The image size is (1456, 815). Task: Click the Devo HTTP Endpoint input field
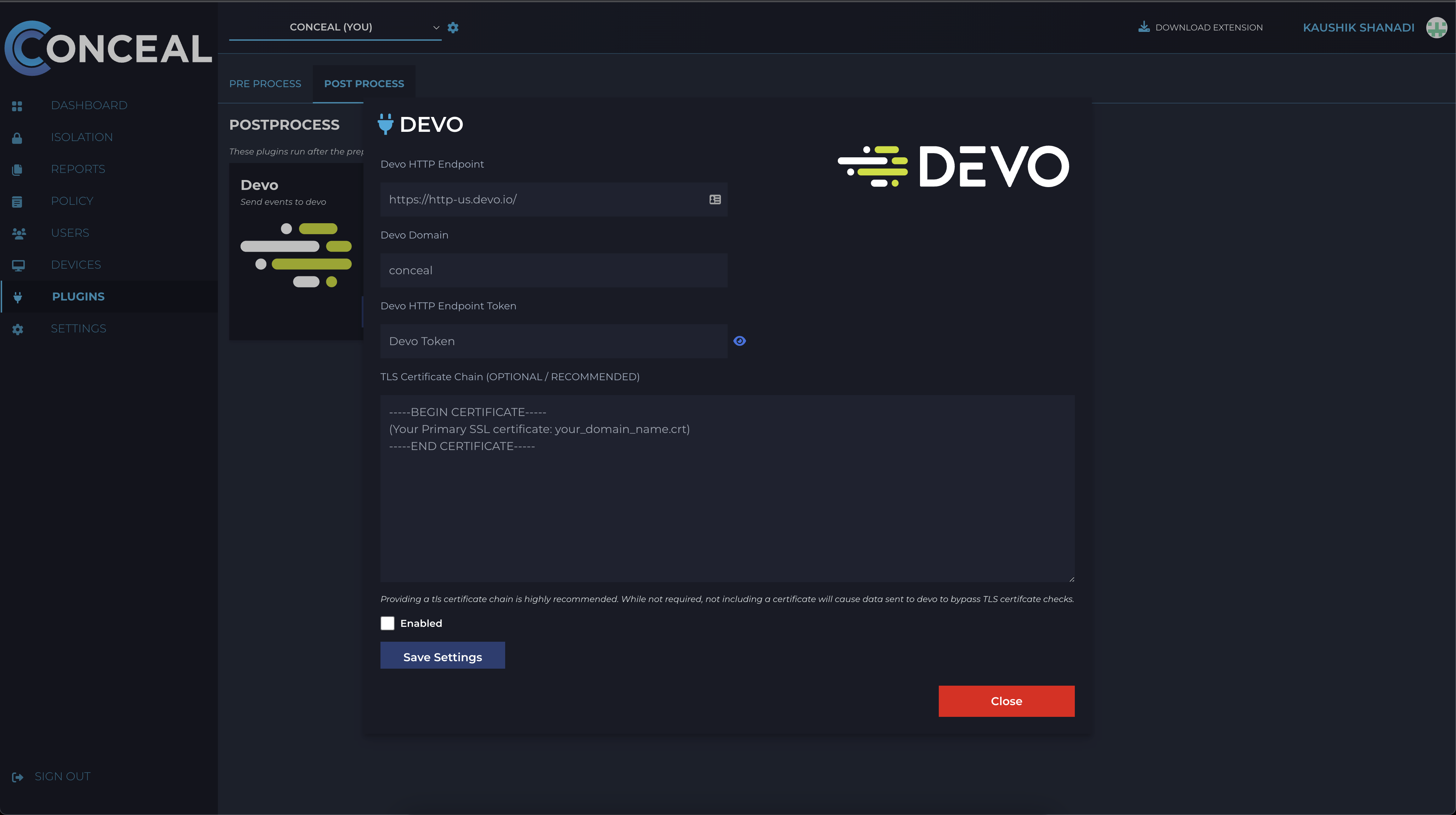pyautogui.click(x=543, y=199)
